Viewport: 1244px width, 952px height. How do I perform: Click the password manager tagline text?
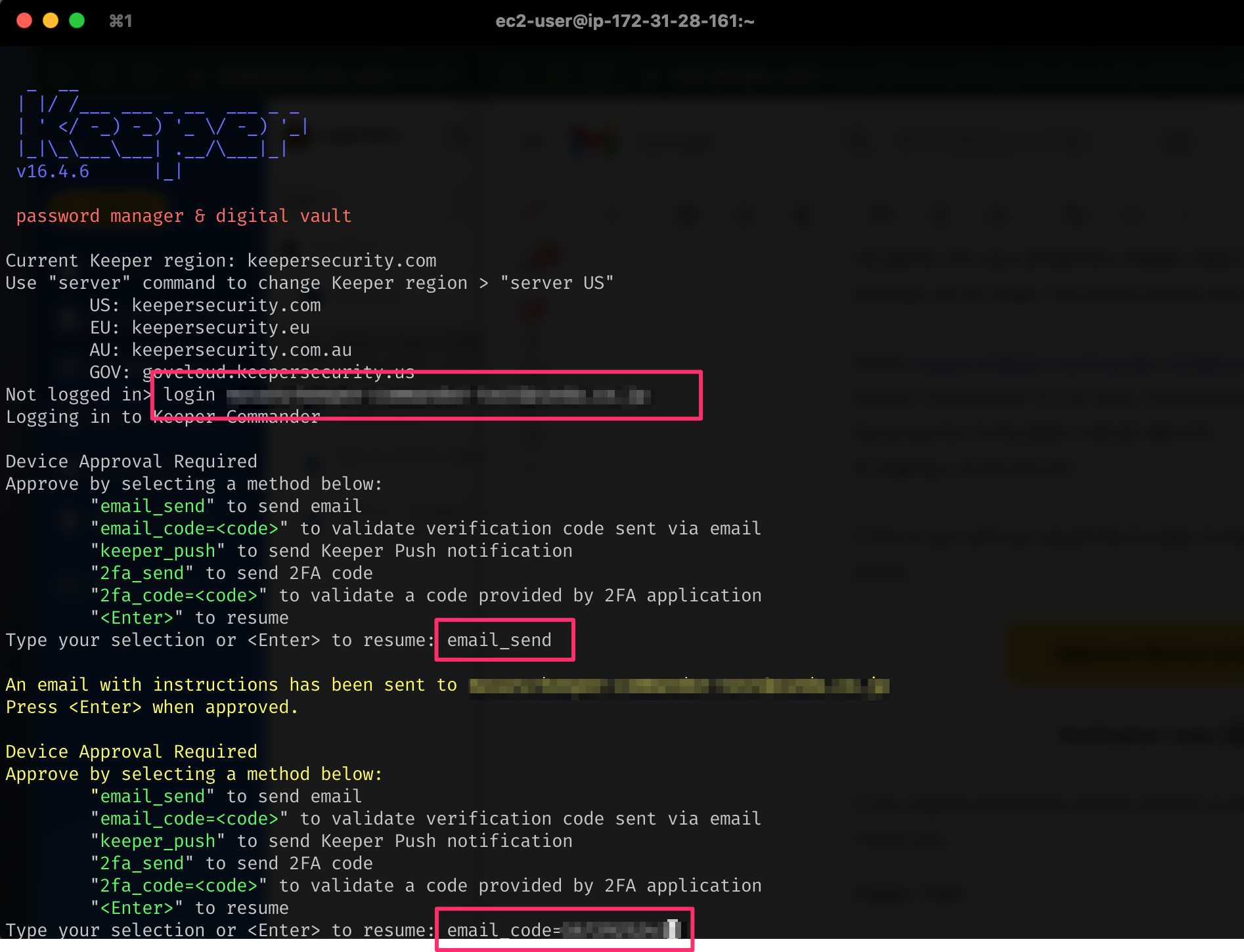pos(184,215)
